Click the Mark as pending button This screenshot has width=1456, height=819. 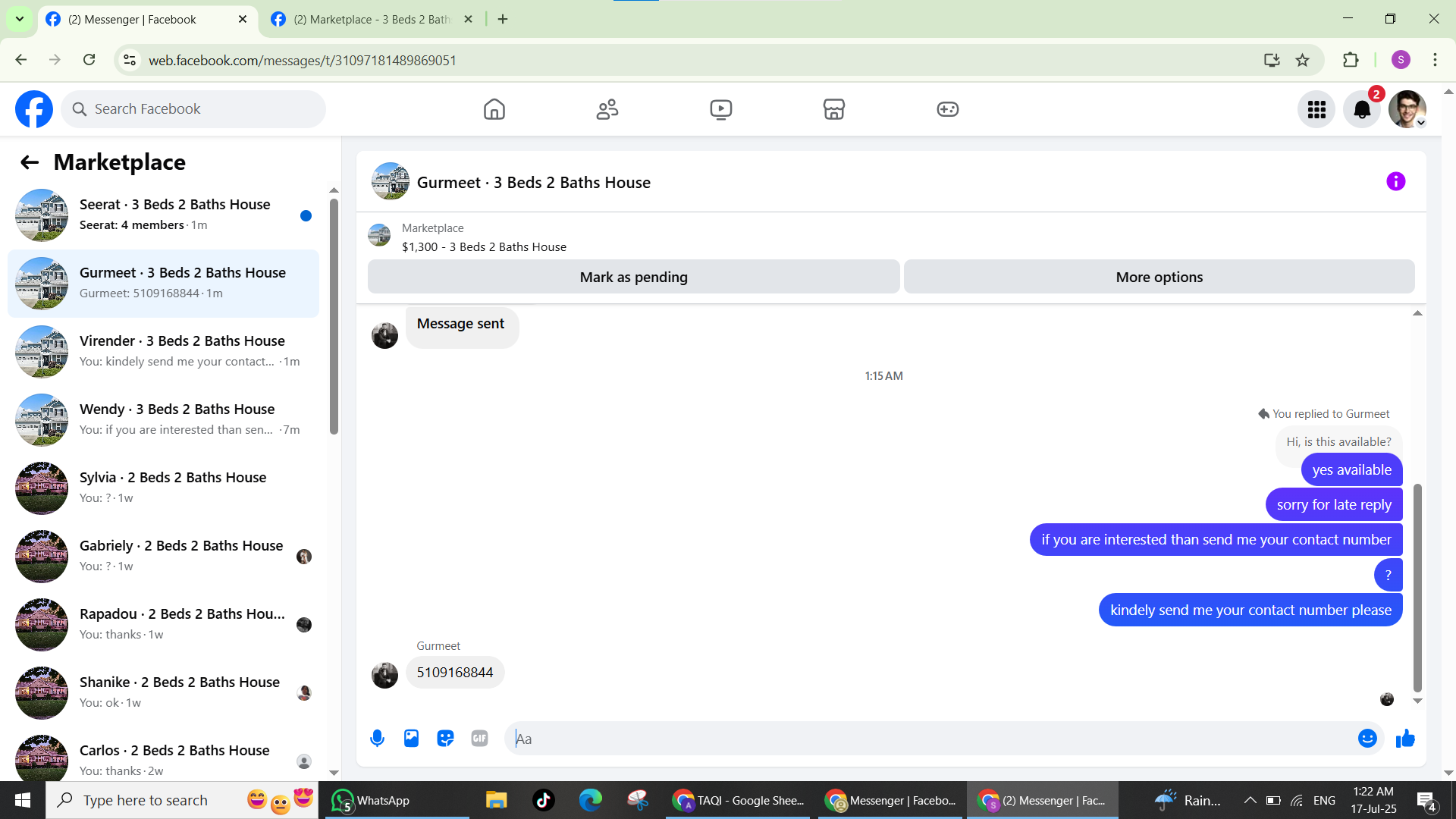(x=634, y=277)
